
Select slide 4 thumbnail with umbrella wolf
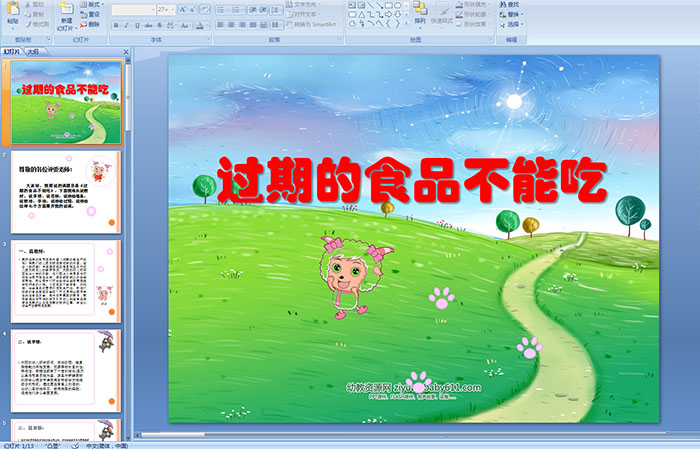[66, 371]
